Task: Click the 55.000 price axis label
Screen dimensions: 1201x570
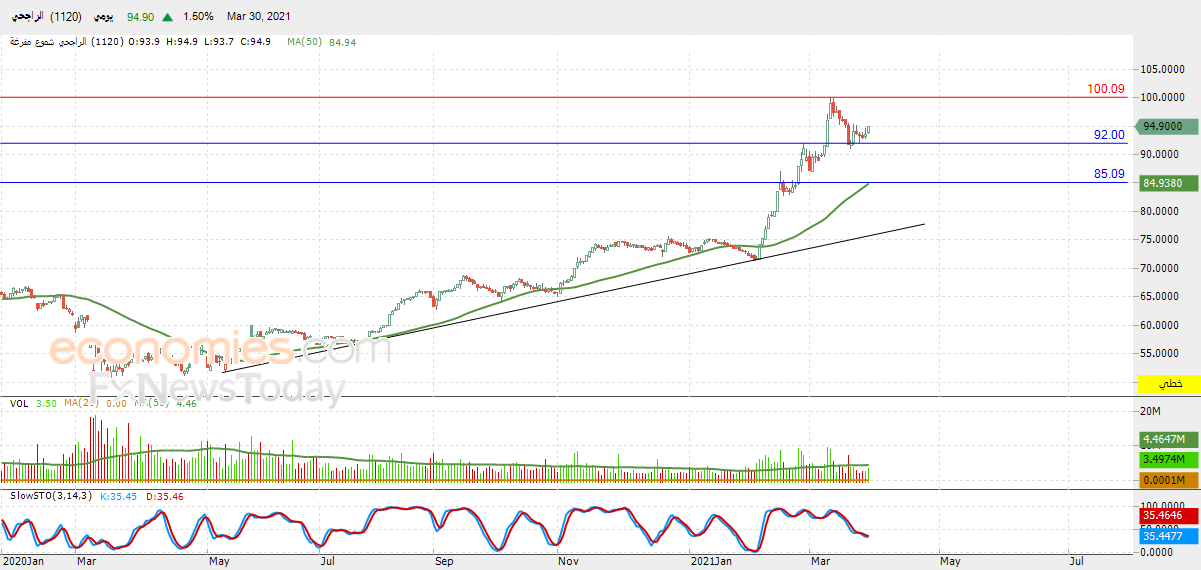Action: (x=1162, y=354)
